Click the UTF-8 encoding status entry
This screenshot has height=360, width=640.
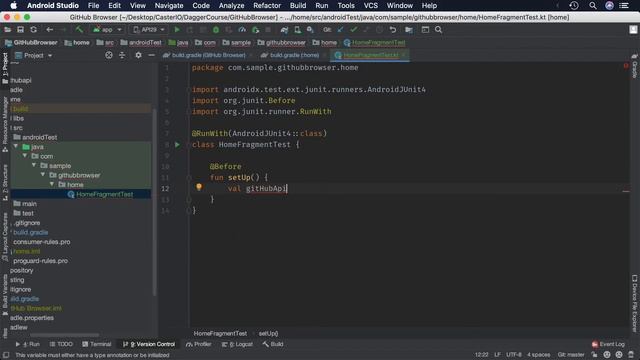pyautogui.click(x=513, y=355)
